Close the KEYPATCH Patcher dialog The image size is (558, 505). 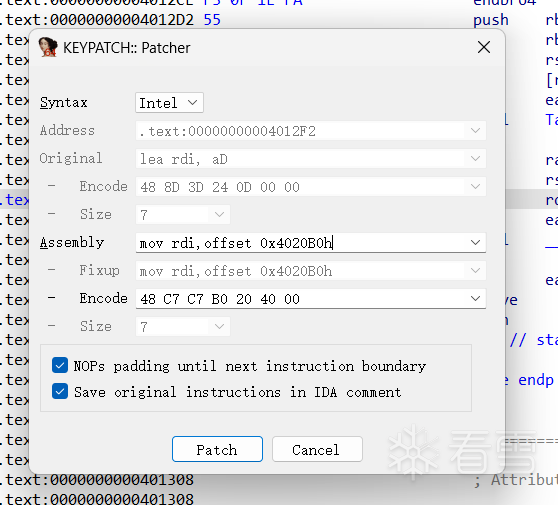[x=484, y=47]
